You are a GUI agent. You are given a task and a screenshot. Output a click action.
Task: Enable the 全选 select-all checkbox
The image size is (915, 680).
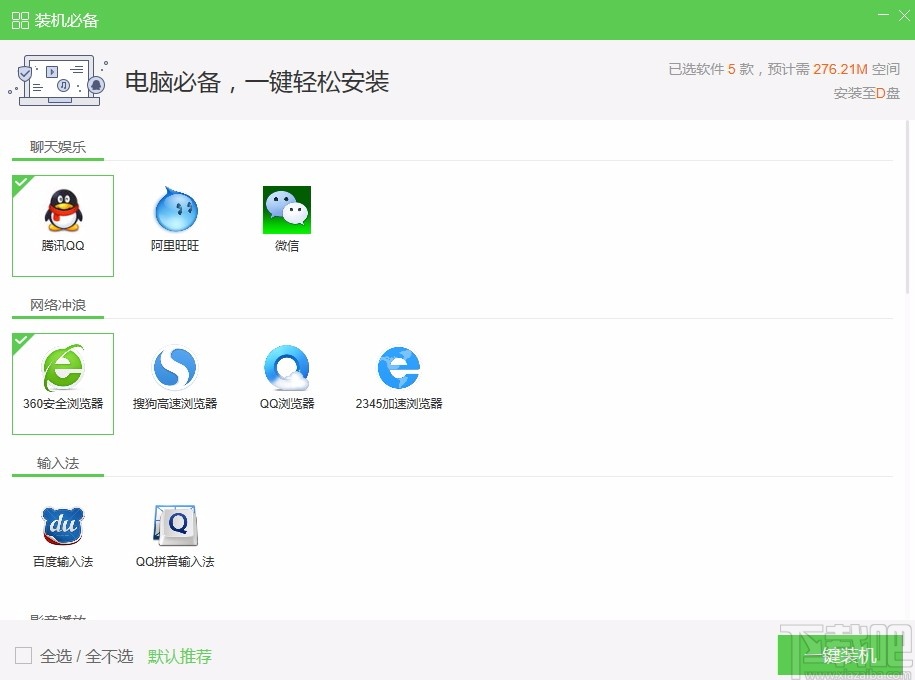pos(25,655)
